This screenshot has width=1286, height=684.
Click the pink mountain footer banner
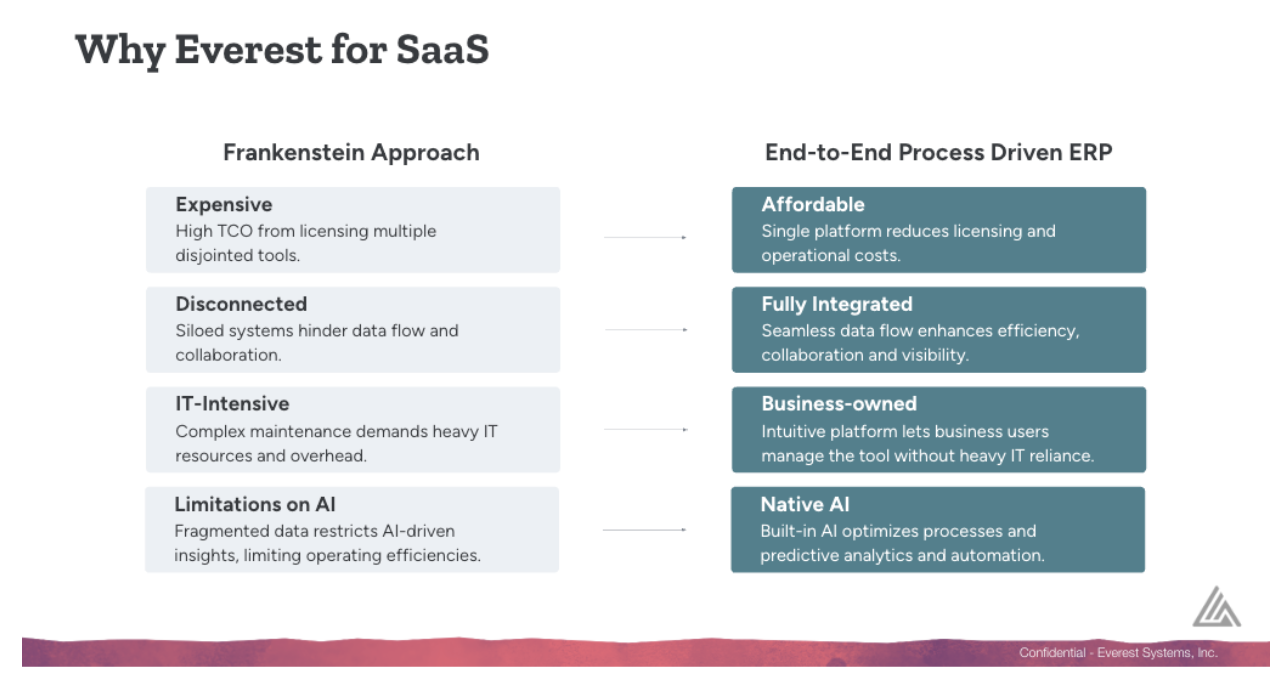[646, 651]
